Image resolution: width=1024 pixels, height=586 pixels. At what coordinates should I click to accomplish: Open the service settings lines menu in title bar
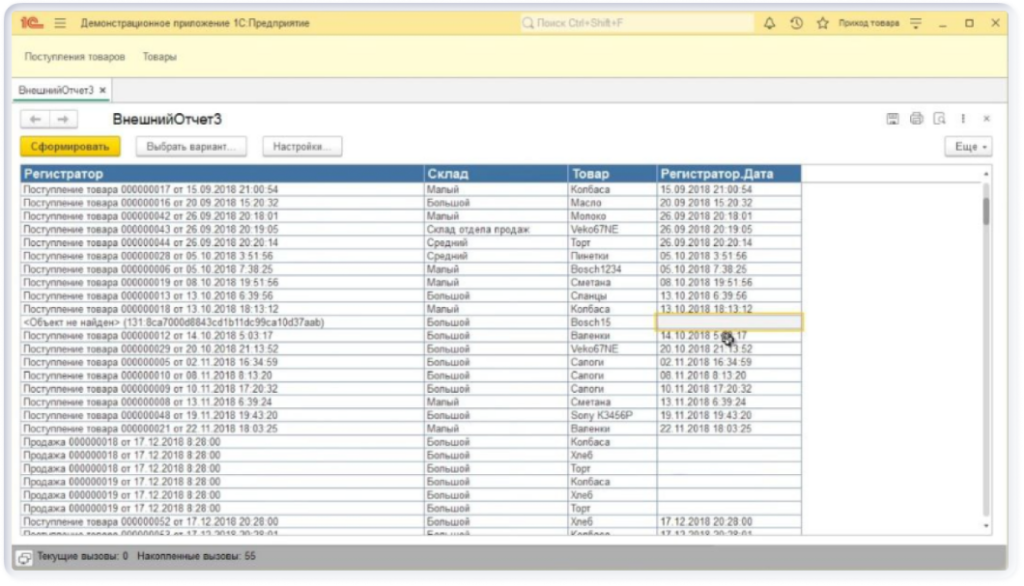(915, 23)
